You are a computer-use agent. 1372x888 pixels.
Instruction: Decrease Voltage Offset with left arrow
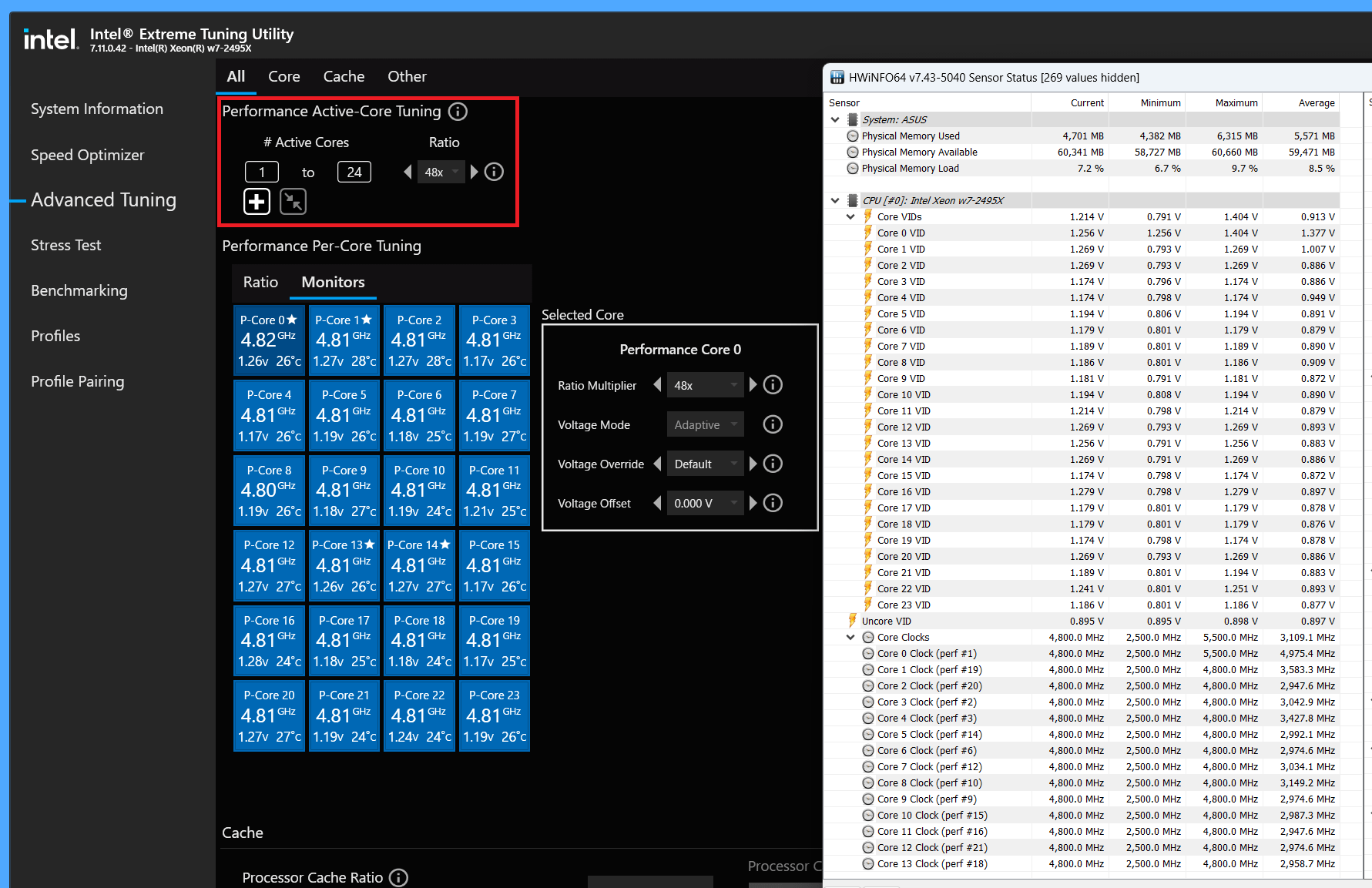pos(657,503)
